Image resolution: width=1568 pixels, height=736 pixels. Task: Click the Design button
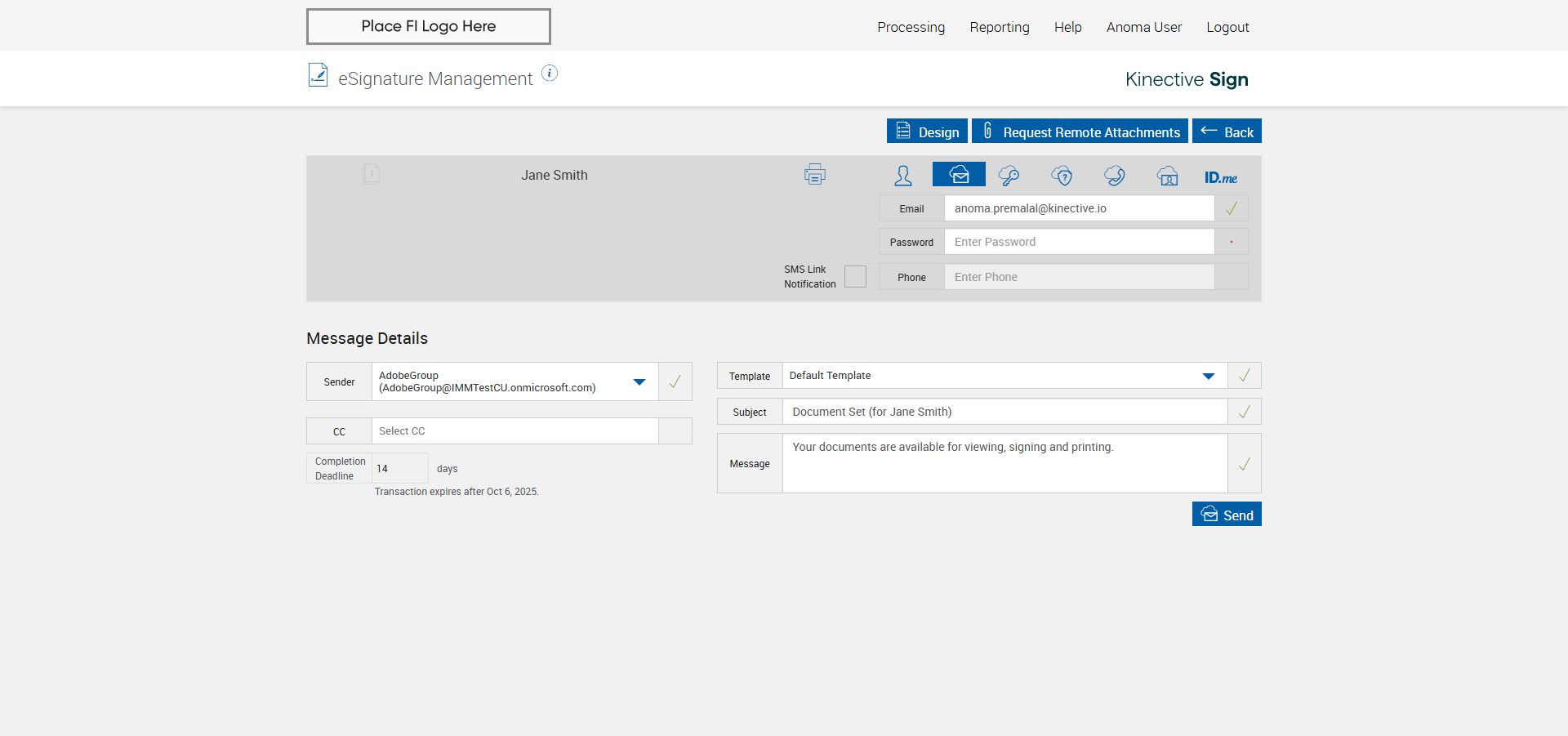tap(927, 132)
